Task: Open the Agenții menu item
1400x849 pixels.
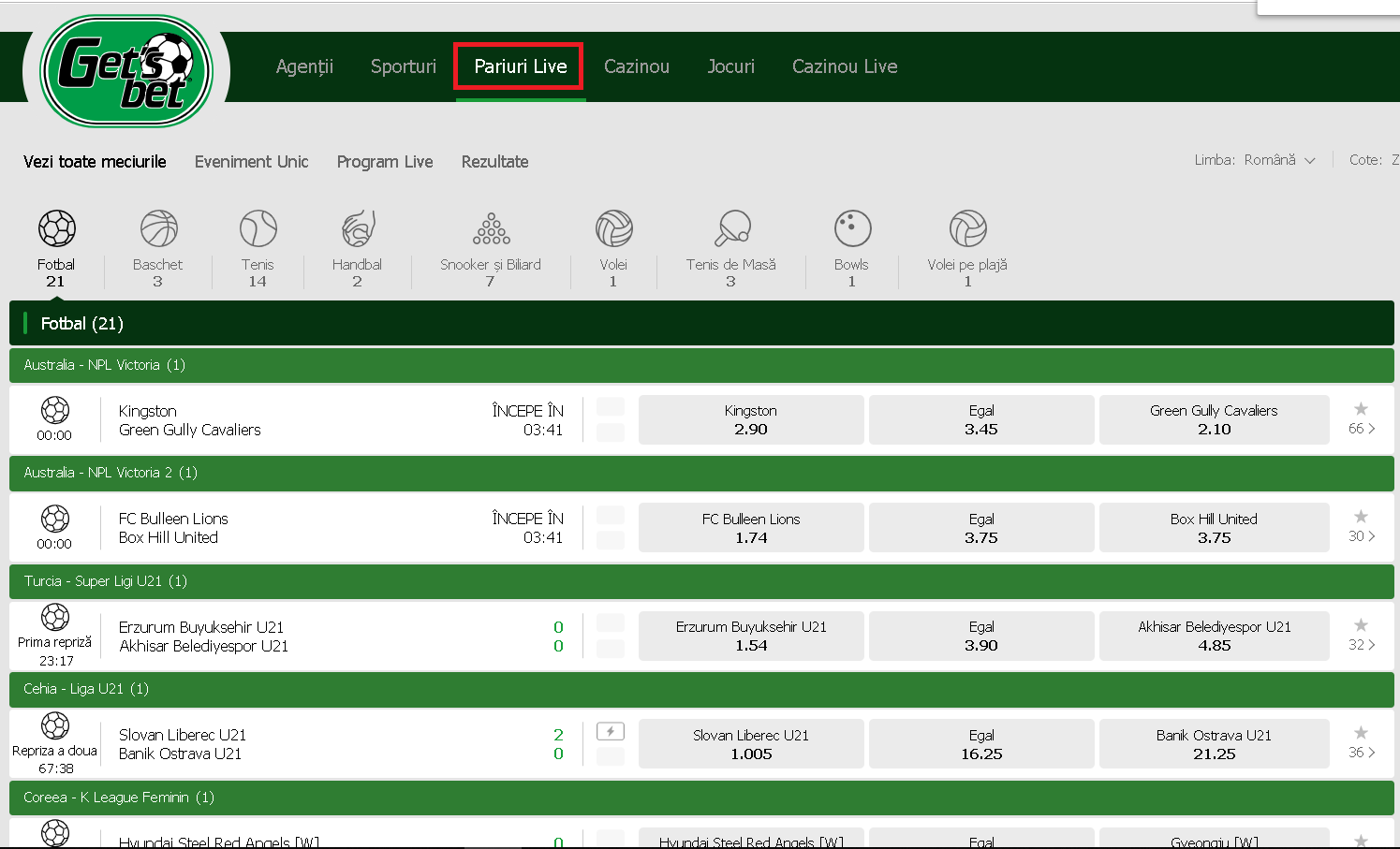Action: point(304,66)
